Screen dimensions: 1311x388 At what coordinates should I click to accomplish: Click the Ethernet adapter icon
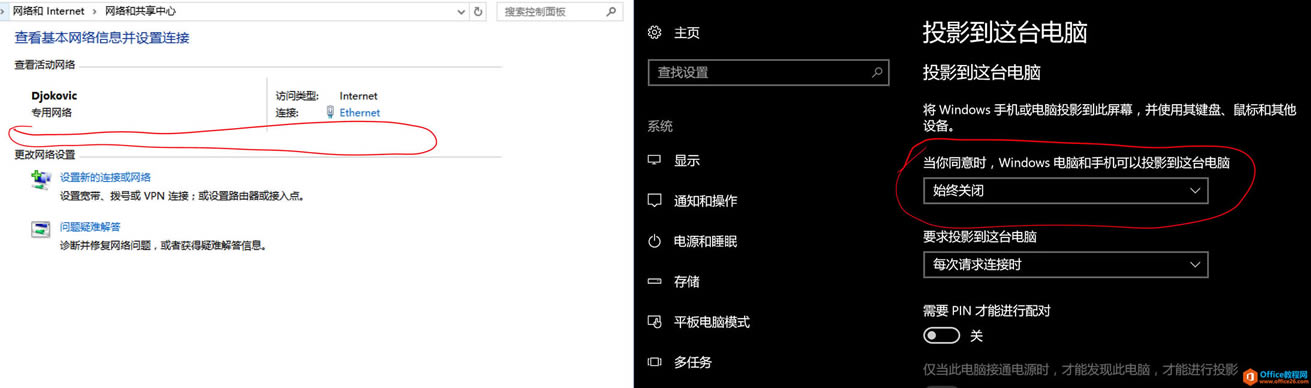(x=330, y=113)
